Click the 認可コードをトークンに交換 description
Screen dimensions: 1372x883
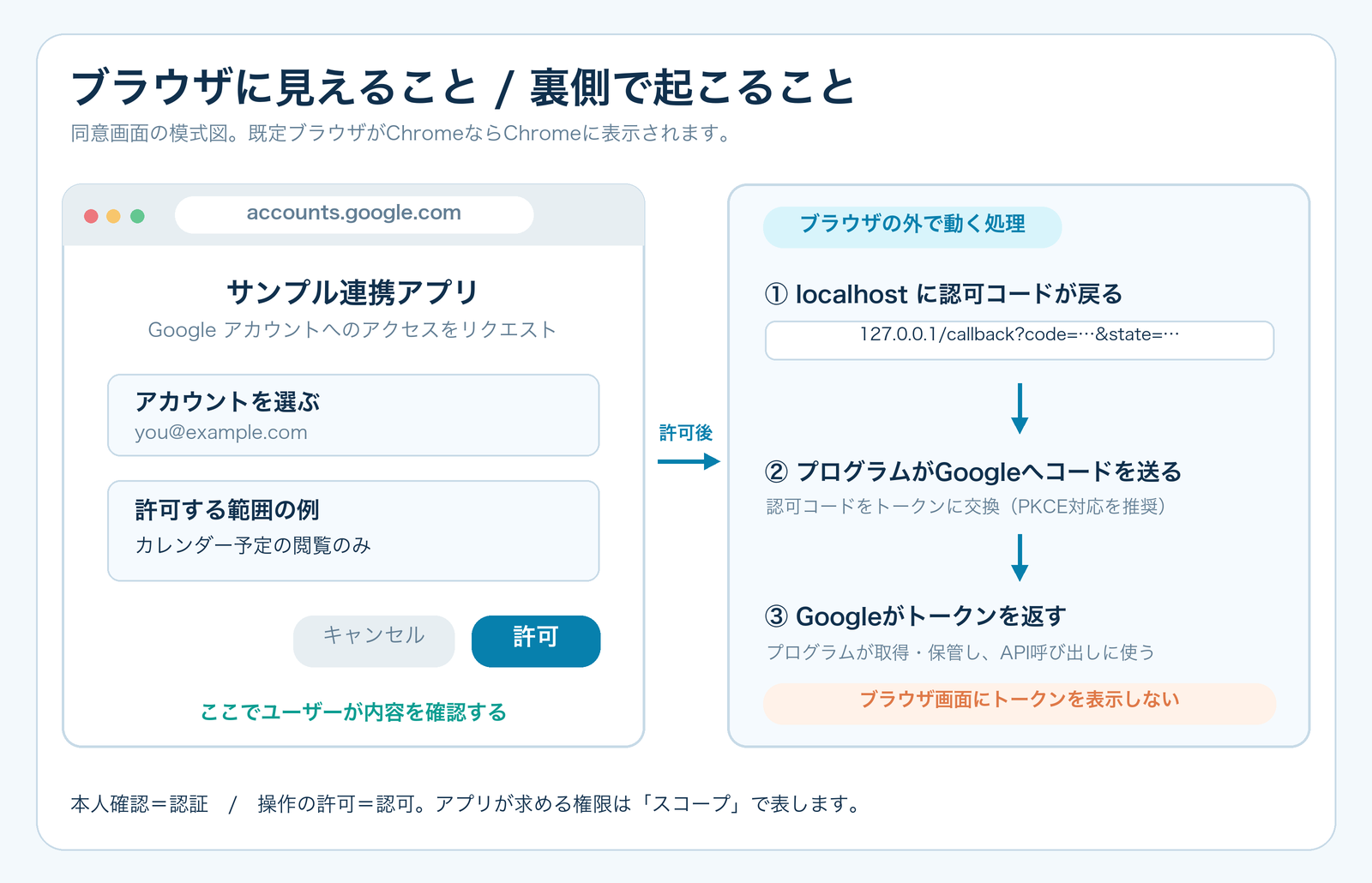click(x=966, y=507)
